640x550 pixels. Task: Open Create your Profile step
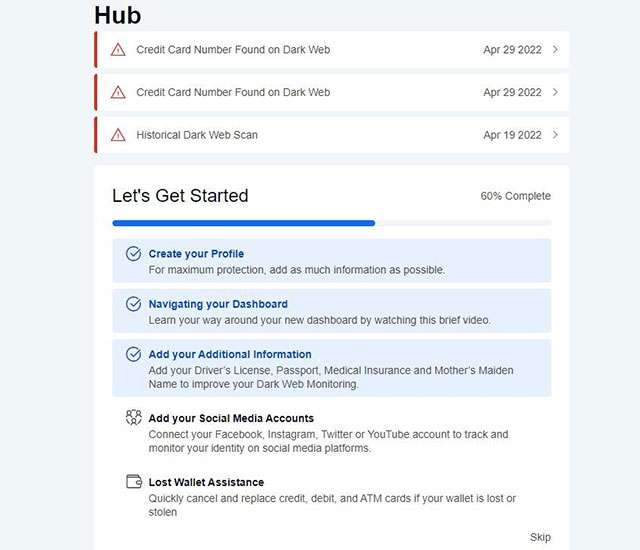[196, 254]
